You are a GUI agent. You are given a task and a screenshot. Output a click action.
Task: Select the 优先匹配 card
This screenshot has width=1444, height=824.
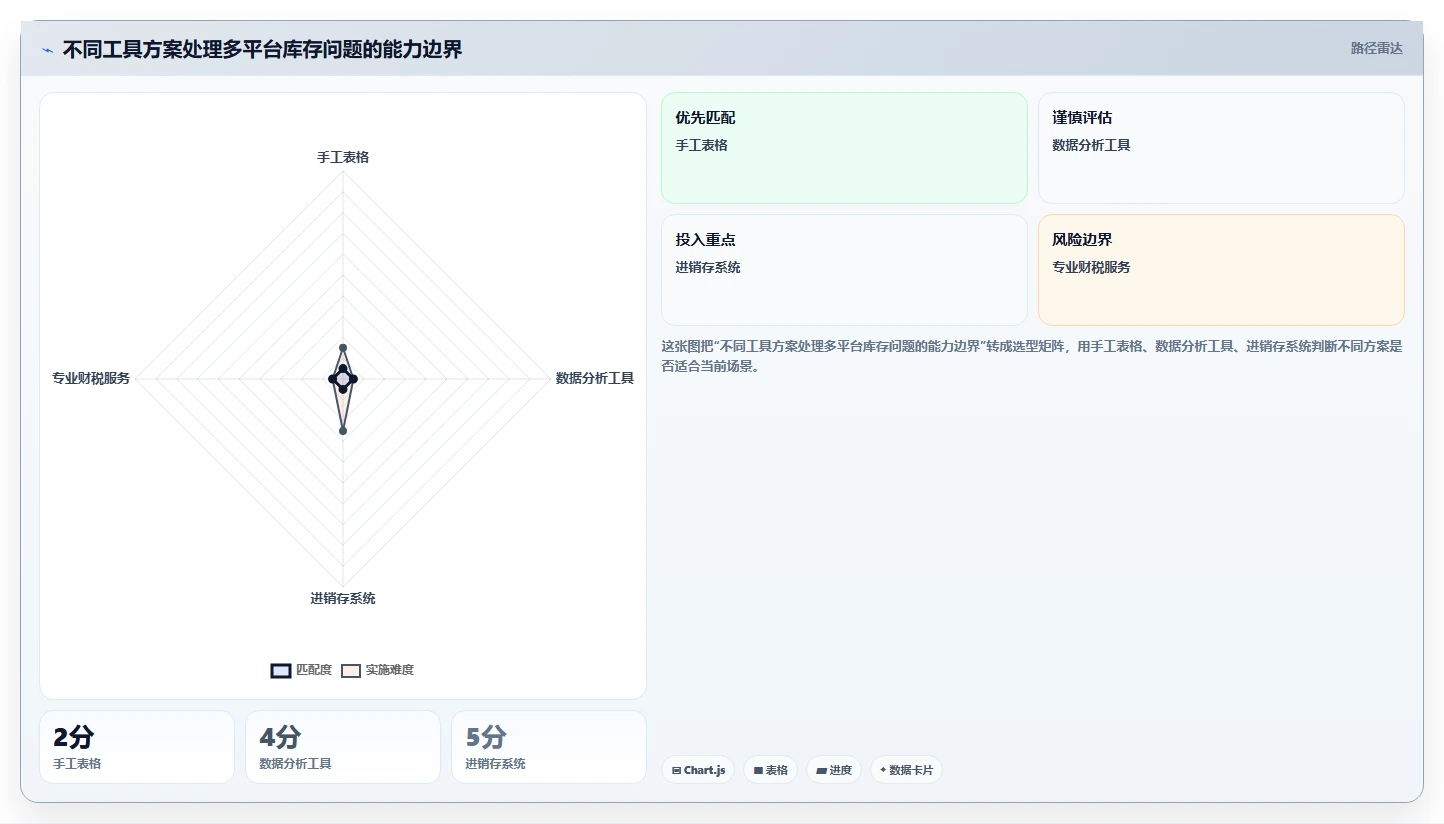point(844,148)
